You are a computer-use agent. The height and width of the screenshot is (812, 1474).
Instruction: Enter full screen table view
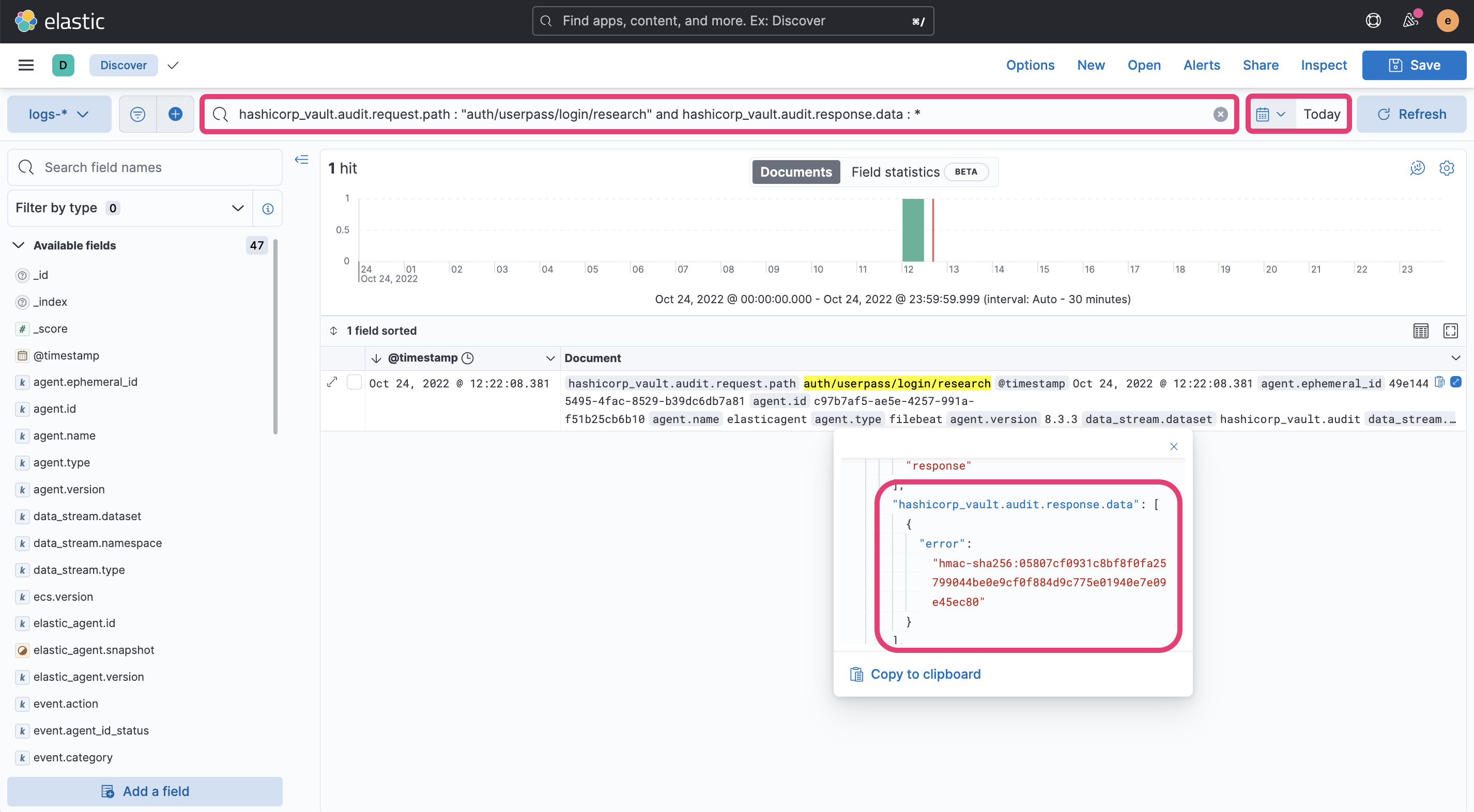[x=1451, y=331]
